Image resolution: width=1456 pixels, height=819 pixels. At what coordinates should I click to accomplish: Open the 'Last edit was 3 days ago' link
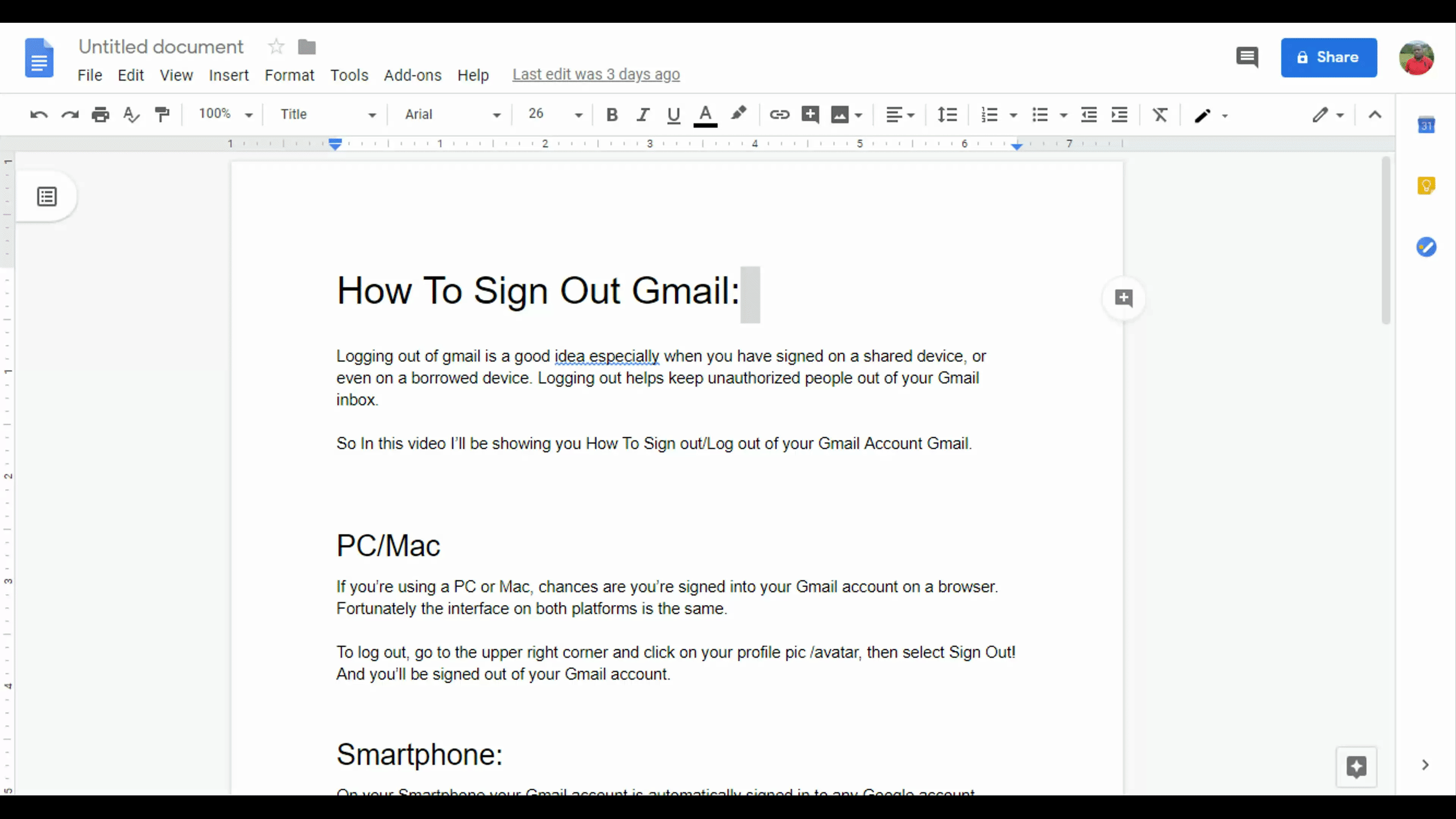pyautogui.click(x=595, y=75)
